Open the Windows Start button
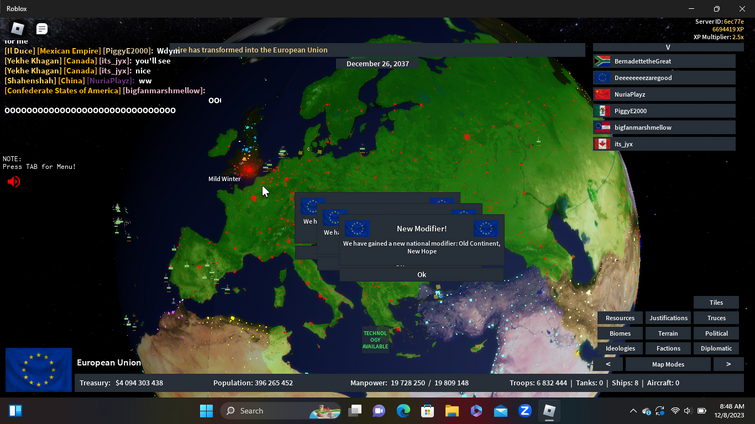Image resolution: width=755 pixels, height=424 pixels. 207,411
